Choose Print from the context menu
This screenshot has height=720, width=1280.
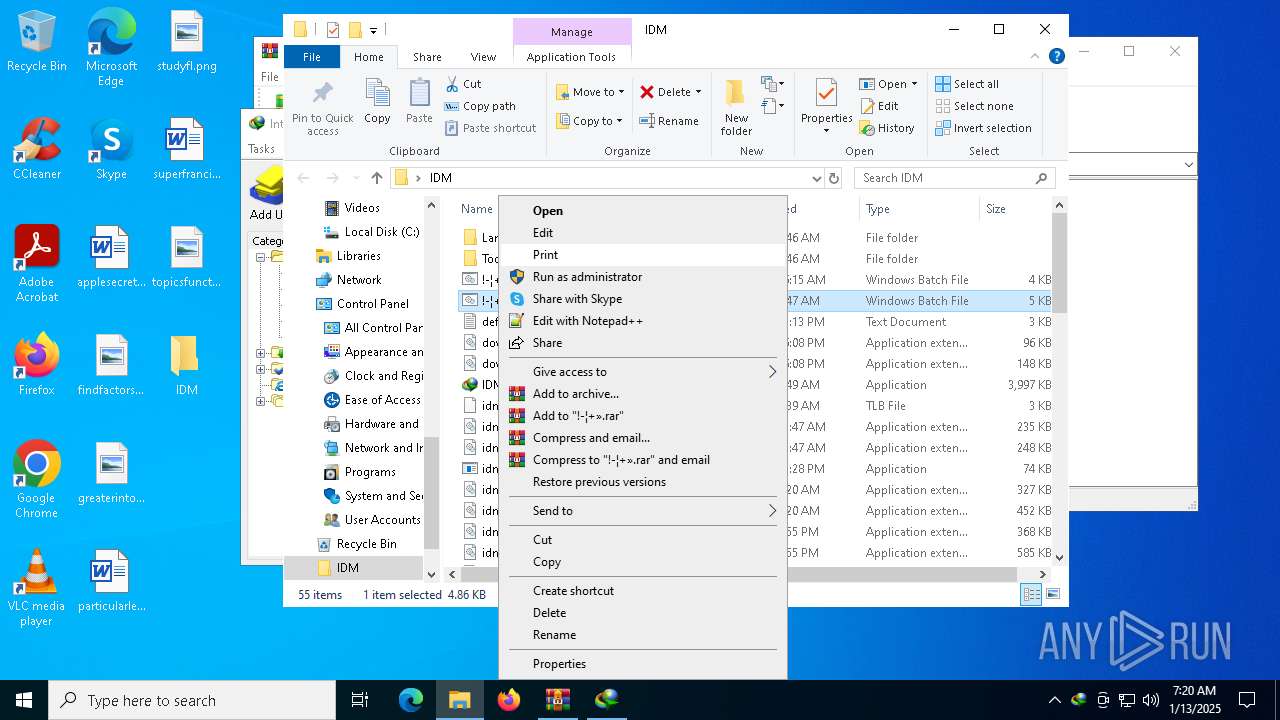tap(643, 255)
